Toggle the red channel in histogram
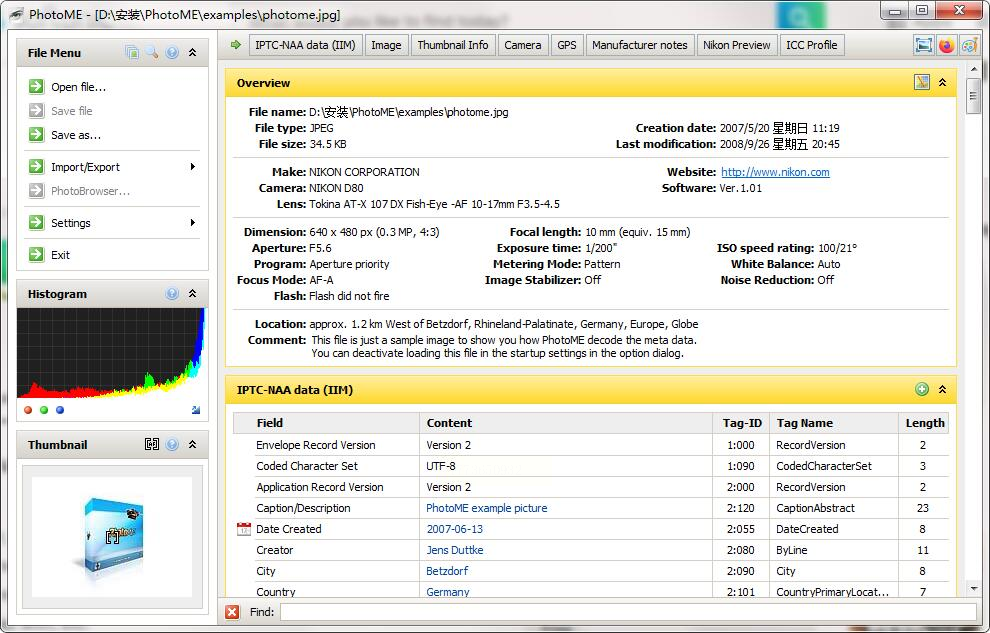This screenshot has height=633, width=990. pyautogui.click(x=28, y=410)
